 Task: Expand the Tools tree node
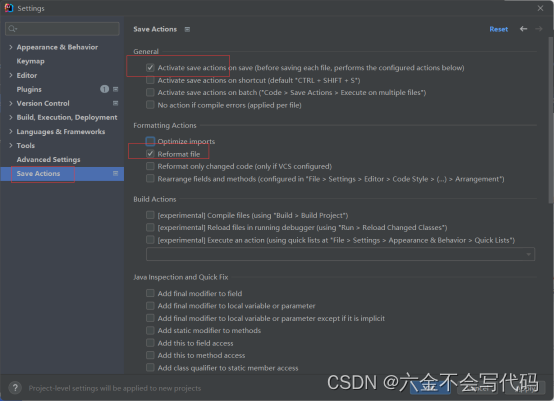pyautogui.click(x=11, y=145)
